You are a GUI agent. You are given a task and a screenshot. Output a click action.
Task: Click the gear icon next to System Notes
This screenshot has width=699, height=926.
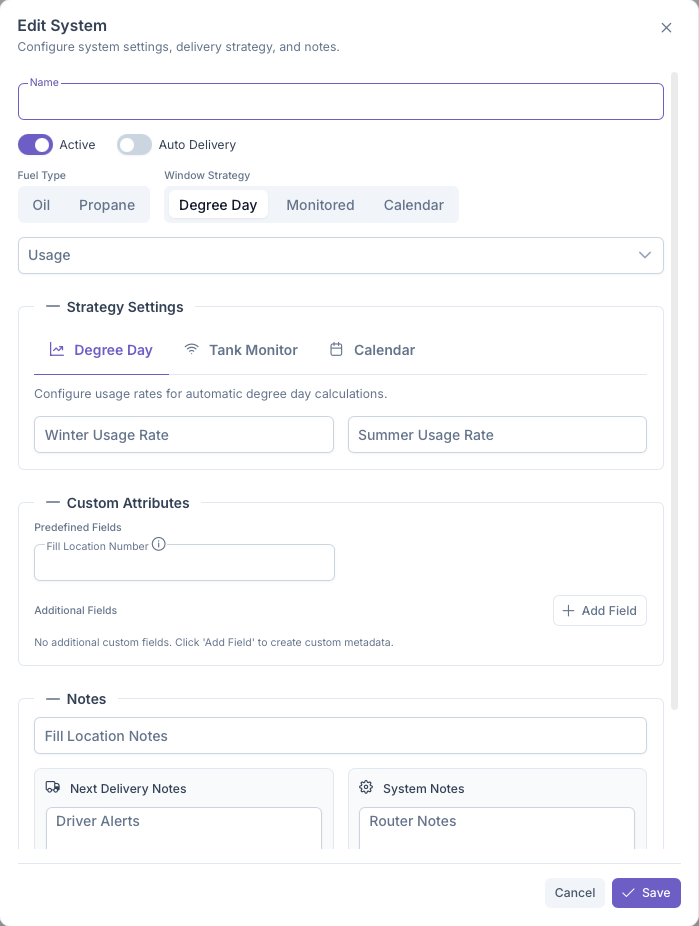pos(366,788)
